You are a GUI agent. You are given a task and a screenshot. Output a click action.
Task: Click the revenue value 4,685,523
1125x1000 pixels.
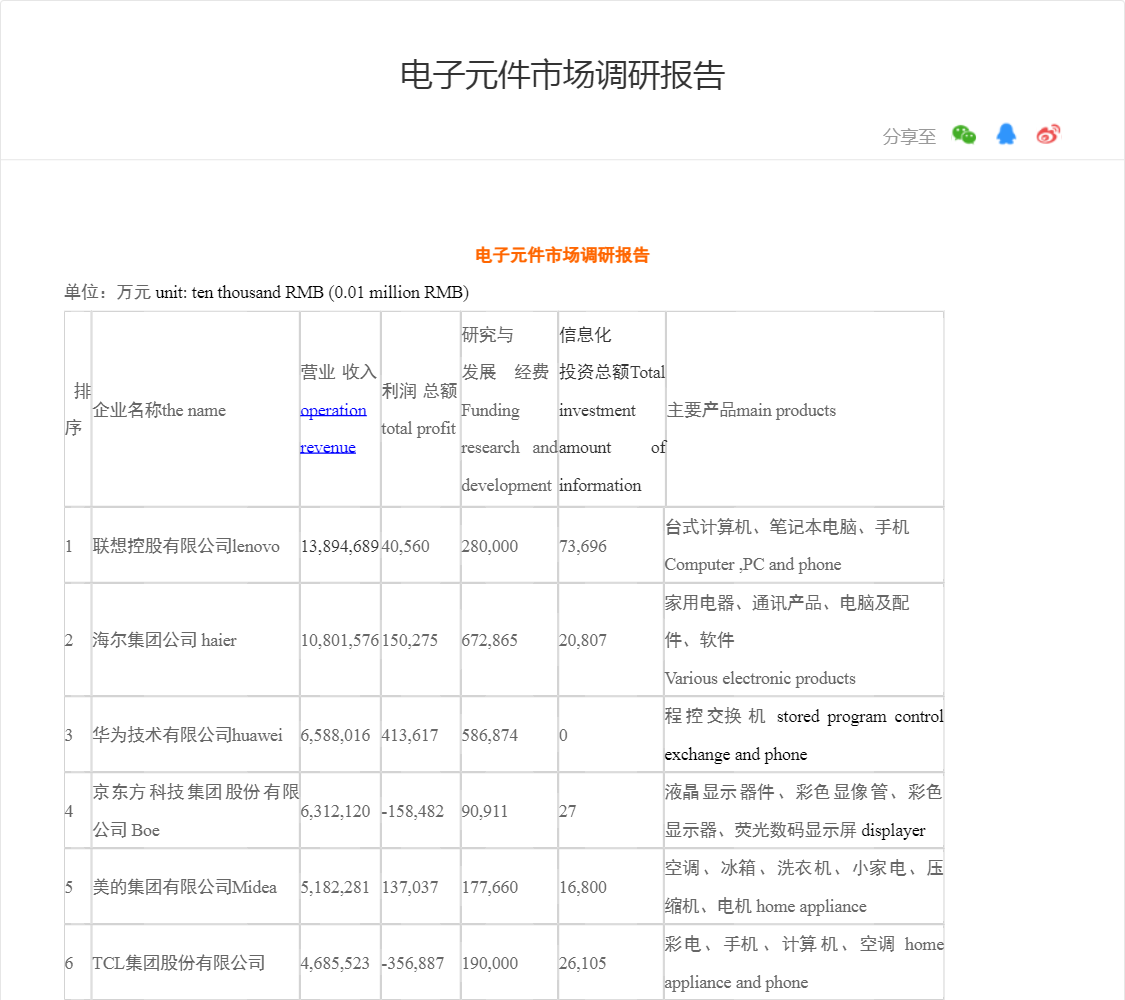335,963
